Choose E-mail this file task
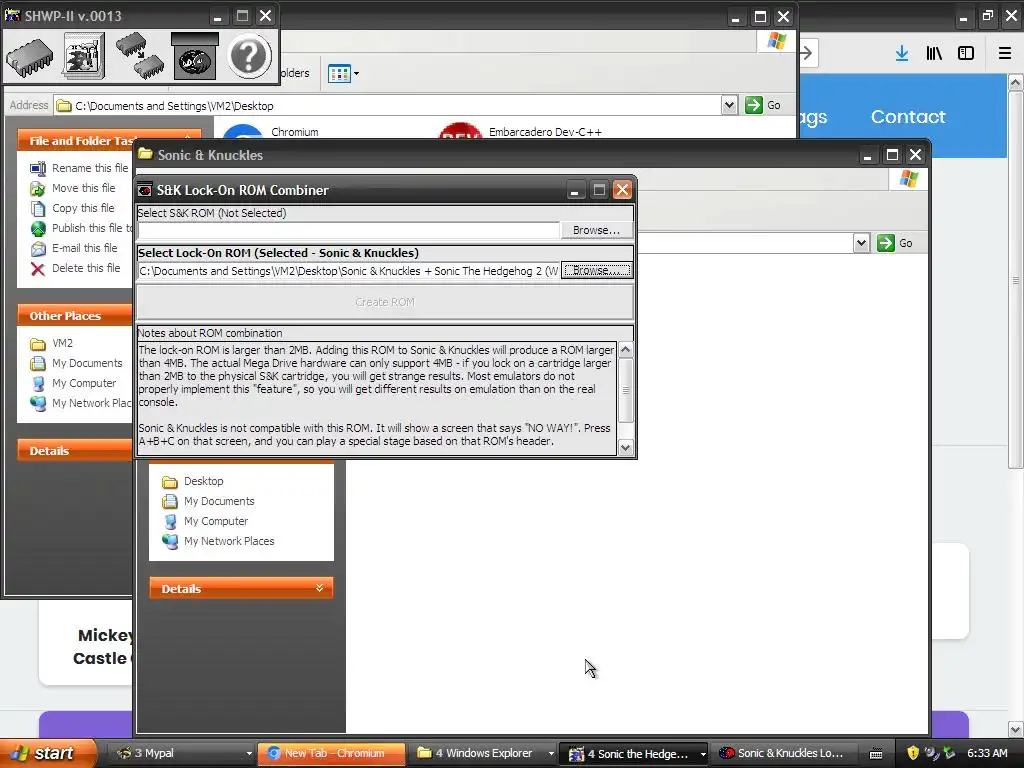The height and width of the screenshot is (768, 1024). tap(85, 248)
